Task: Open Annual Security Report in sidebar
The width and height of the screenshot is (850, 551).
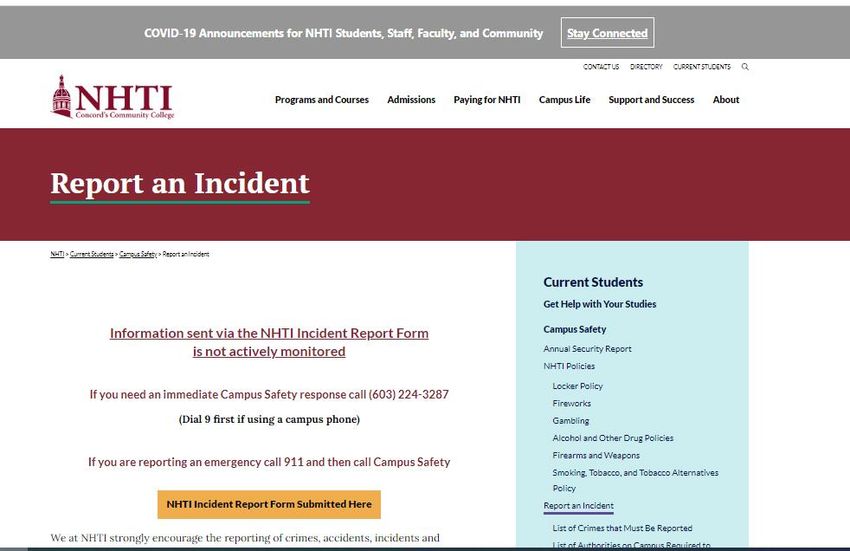Action: (587, 349)
